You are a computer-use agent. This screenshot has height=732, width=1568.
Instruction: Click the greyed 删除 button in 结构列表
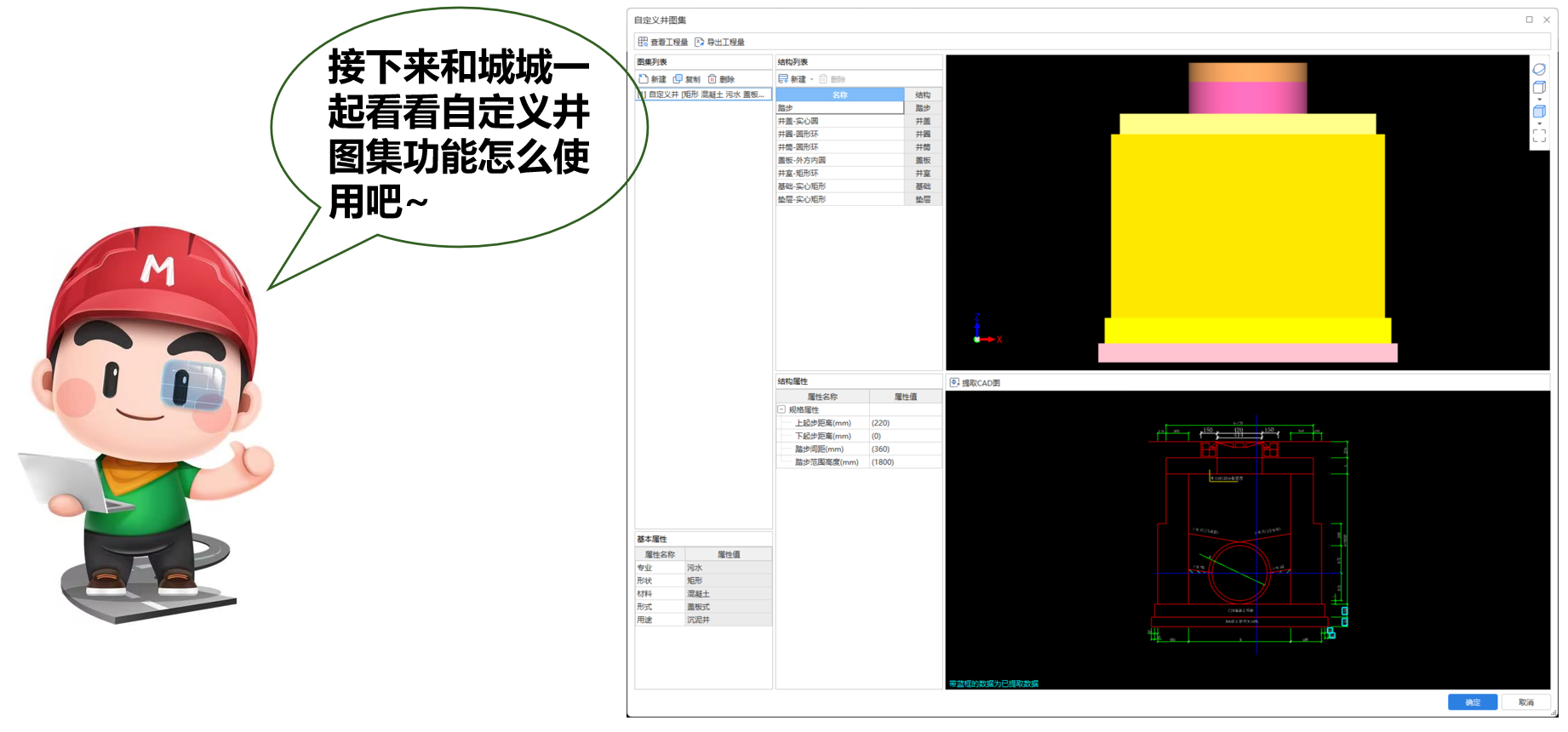coord(833,79)
